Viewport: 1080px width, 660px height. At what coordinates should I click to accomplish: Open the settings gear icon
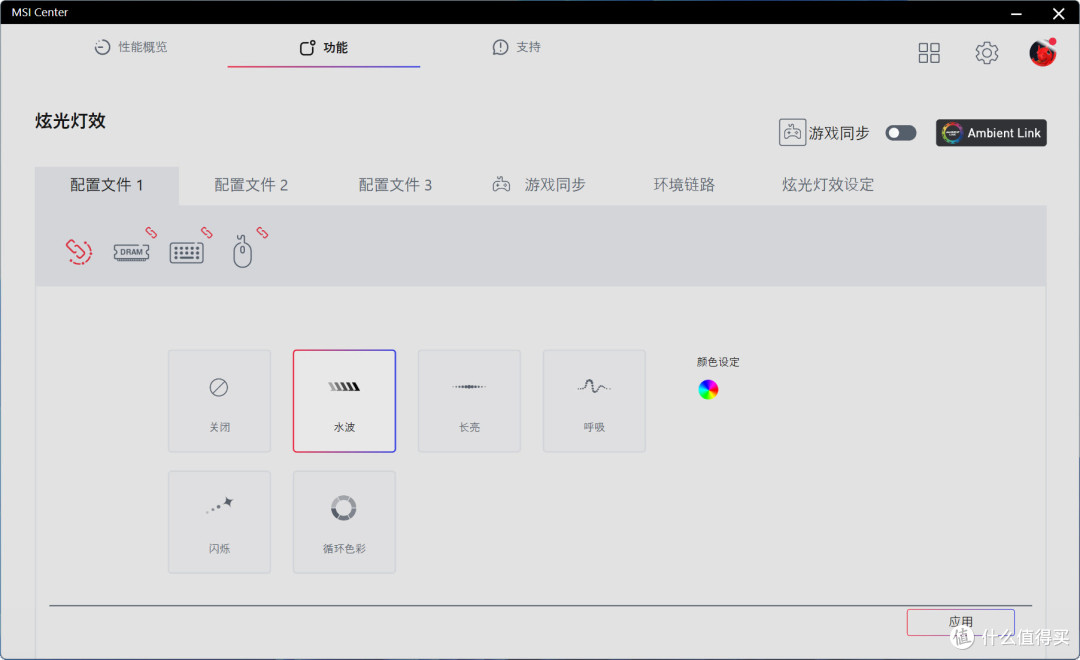coord(986,53)
